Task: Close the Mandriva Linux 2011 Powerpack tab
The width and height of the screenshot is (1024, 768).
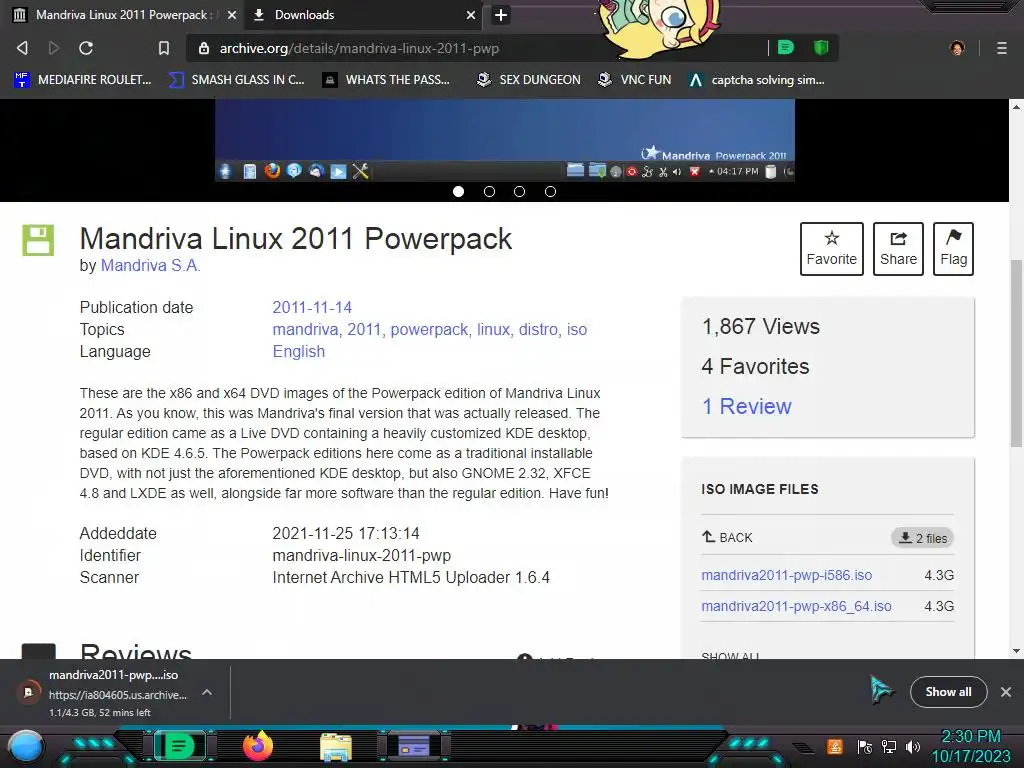Action: (232, 15)
